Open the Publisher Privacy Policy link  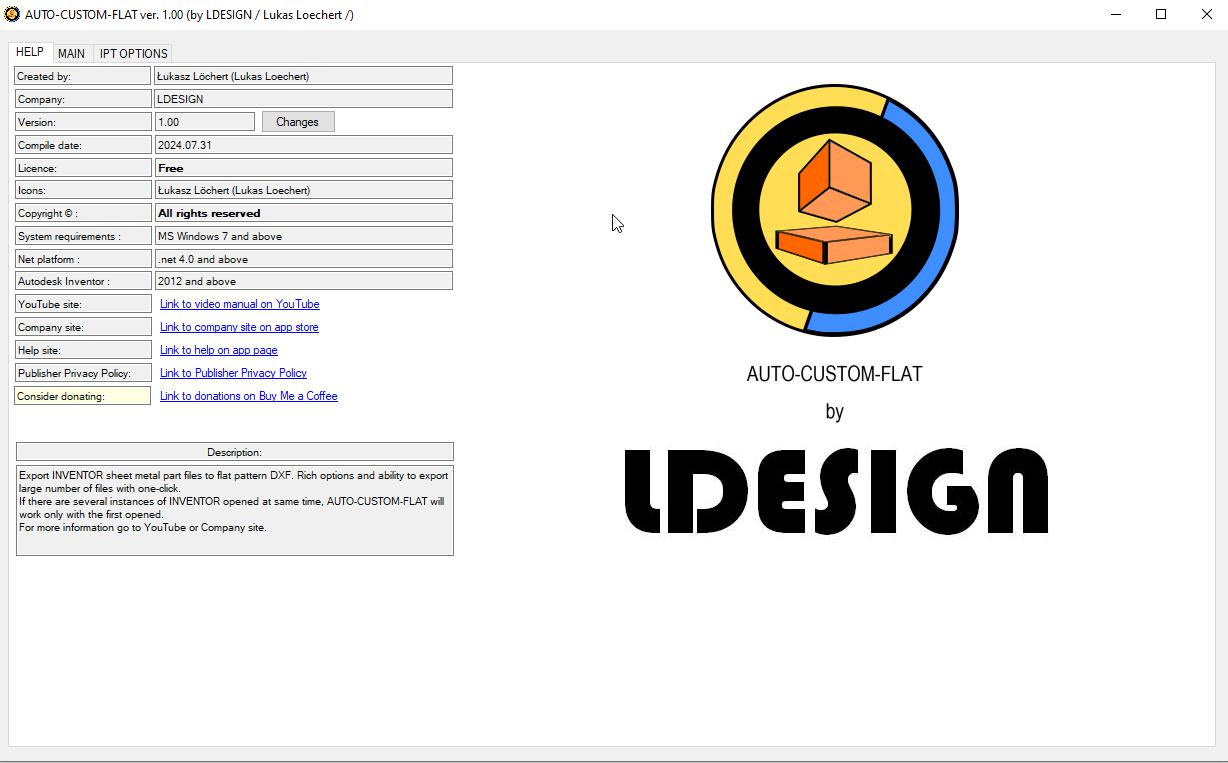pyautogui.click(x=233, y=373)
